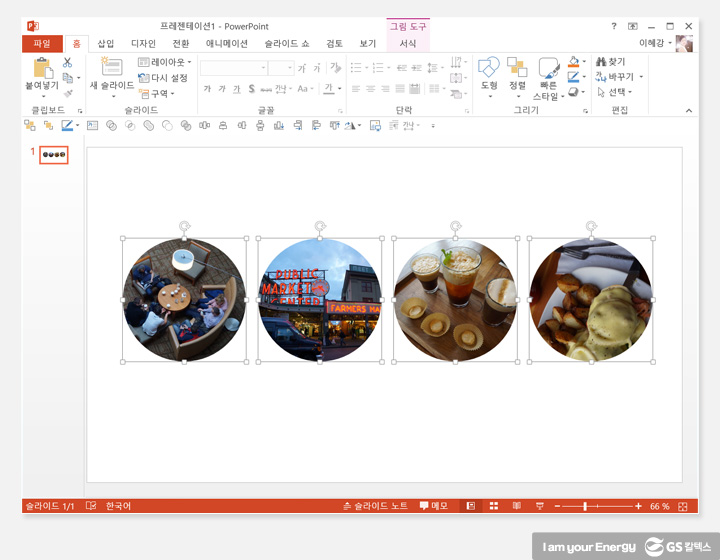
Task: Switch to the Format (서식) tab
Action: [408, 44]
